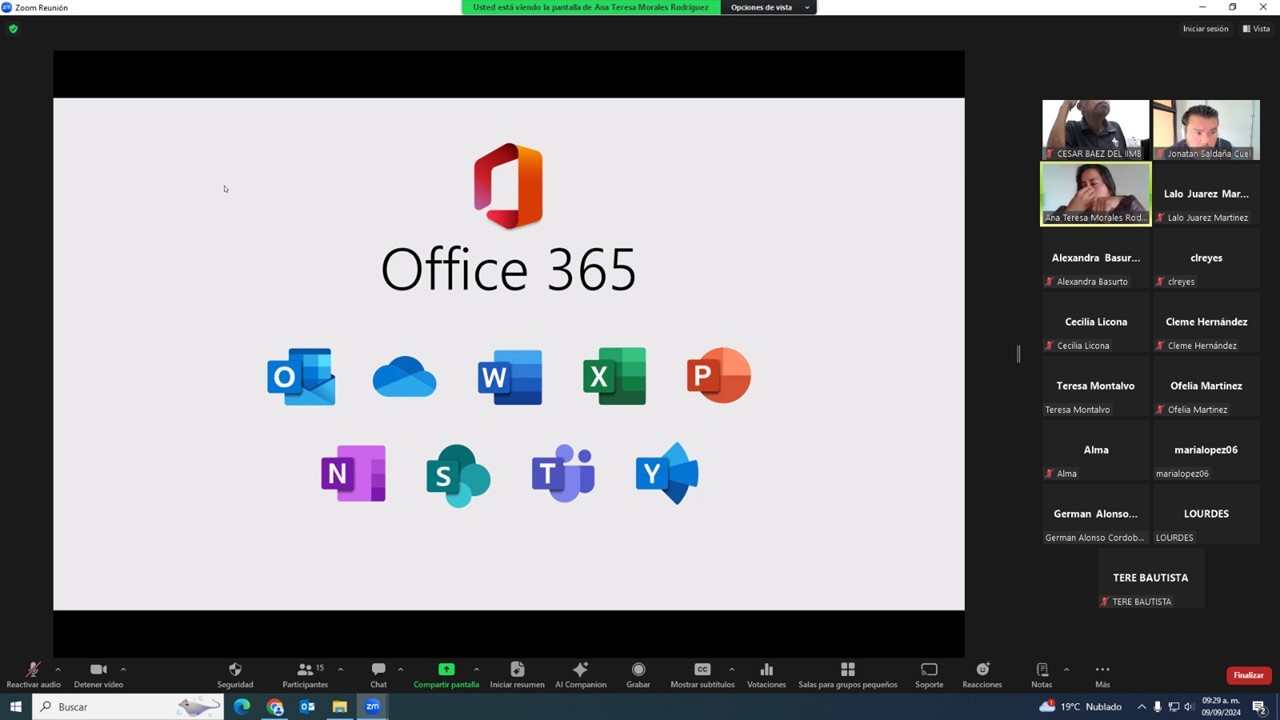The height and width of the screenshot is (720, 1280).
Task: Open the Reacciones menu
Action: coord(982,670)
